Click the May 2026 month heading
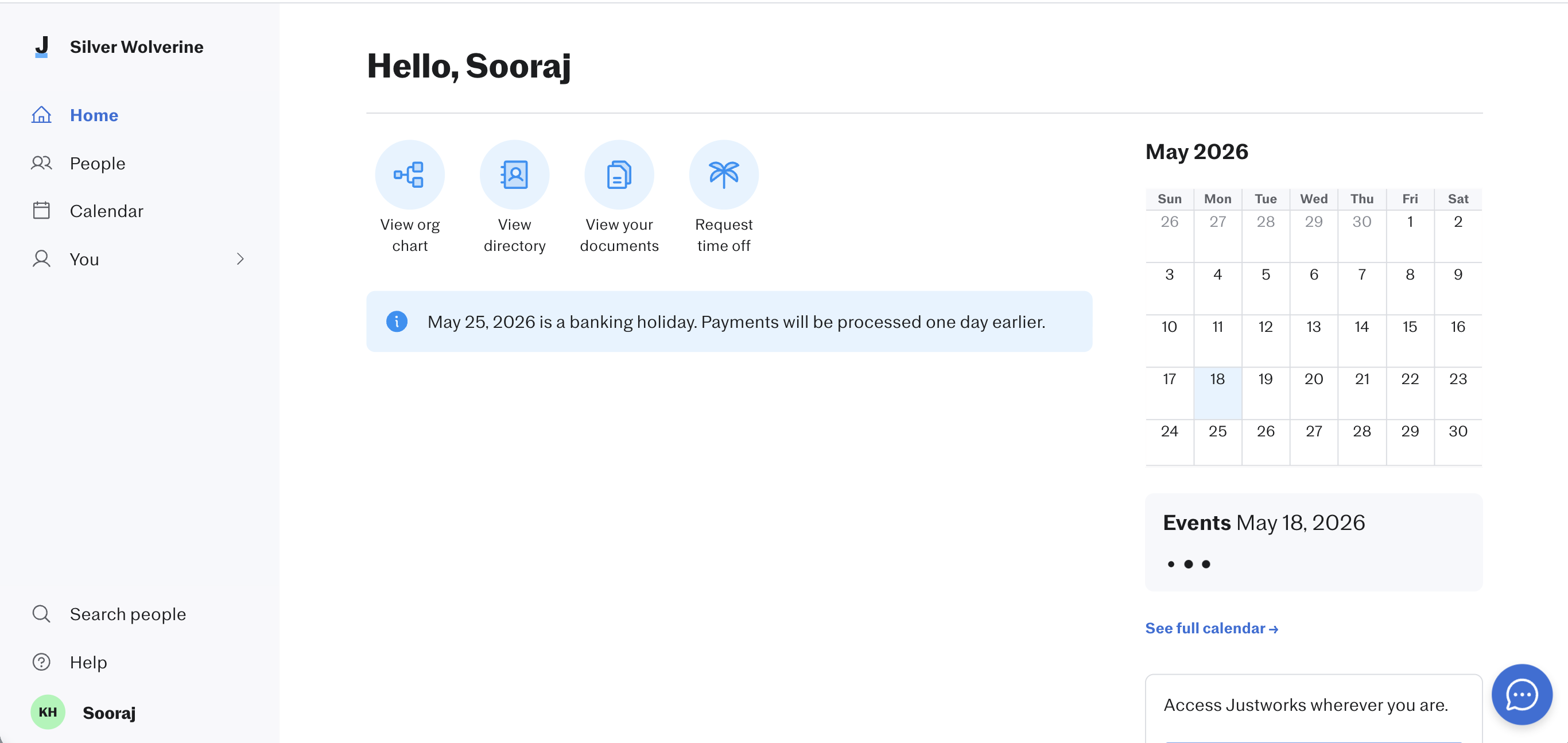The width and height of the screenshot is (1568, 743). [1197, 151]
